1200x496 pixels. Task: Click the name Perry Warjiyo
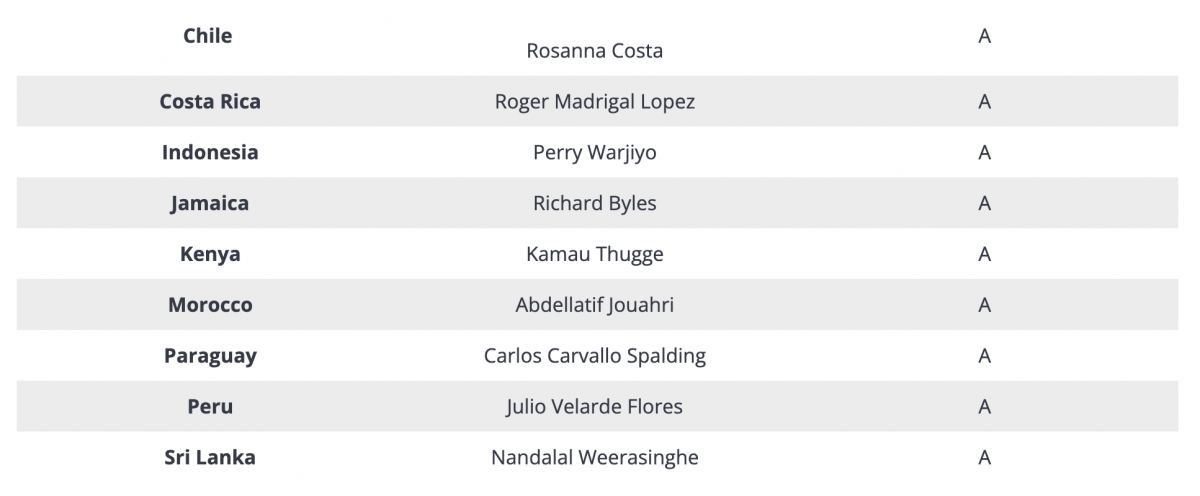coord(595,153)
